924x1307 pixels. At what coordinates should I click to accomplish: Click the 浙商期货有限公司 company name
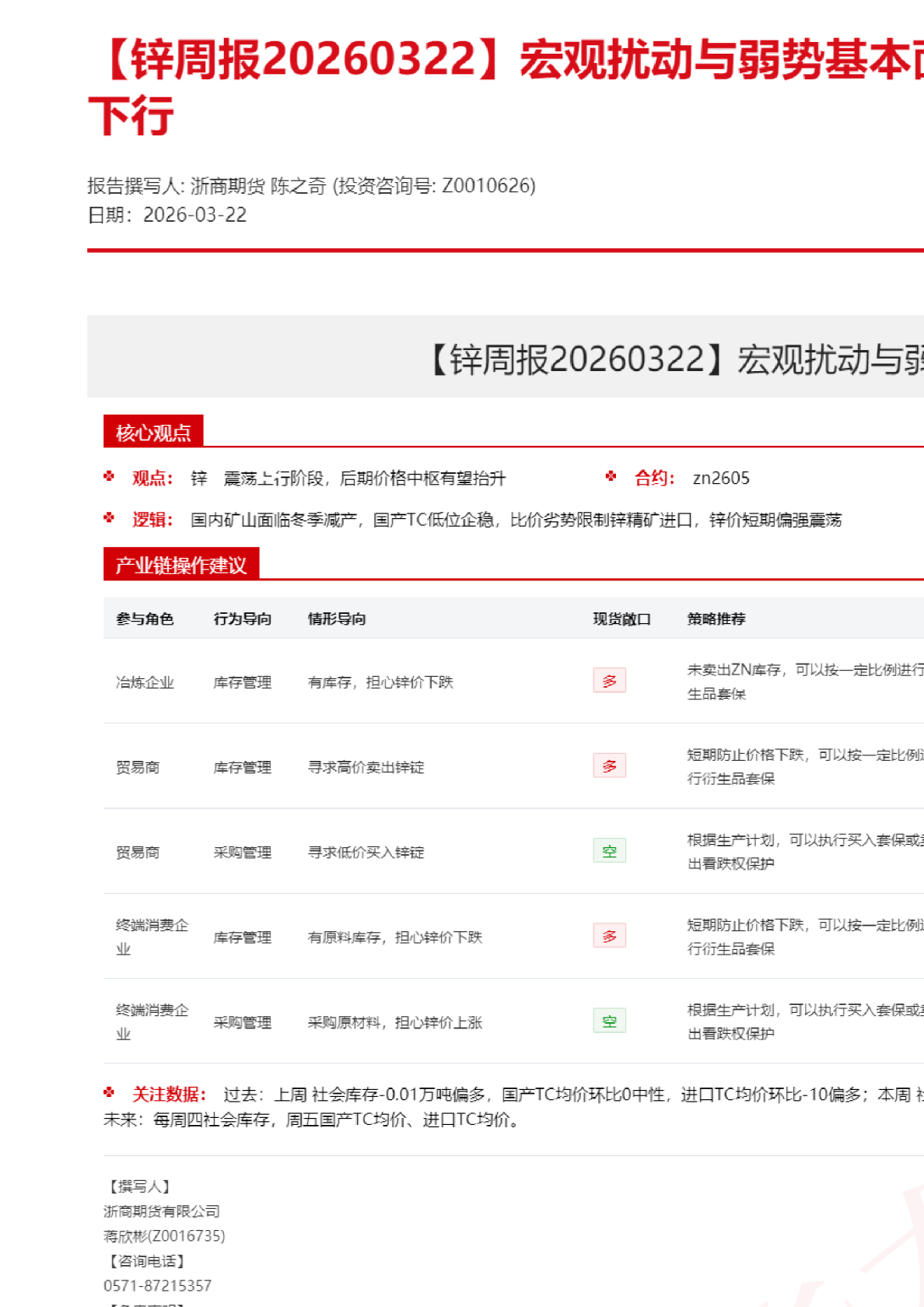162,1211
